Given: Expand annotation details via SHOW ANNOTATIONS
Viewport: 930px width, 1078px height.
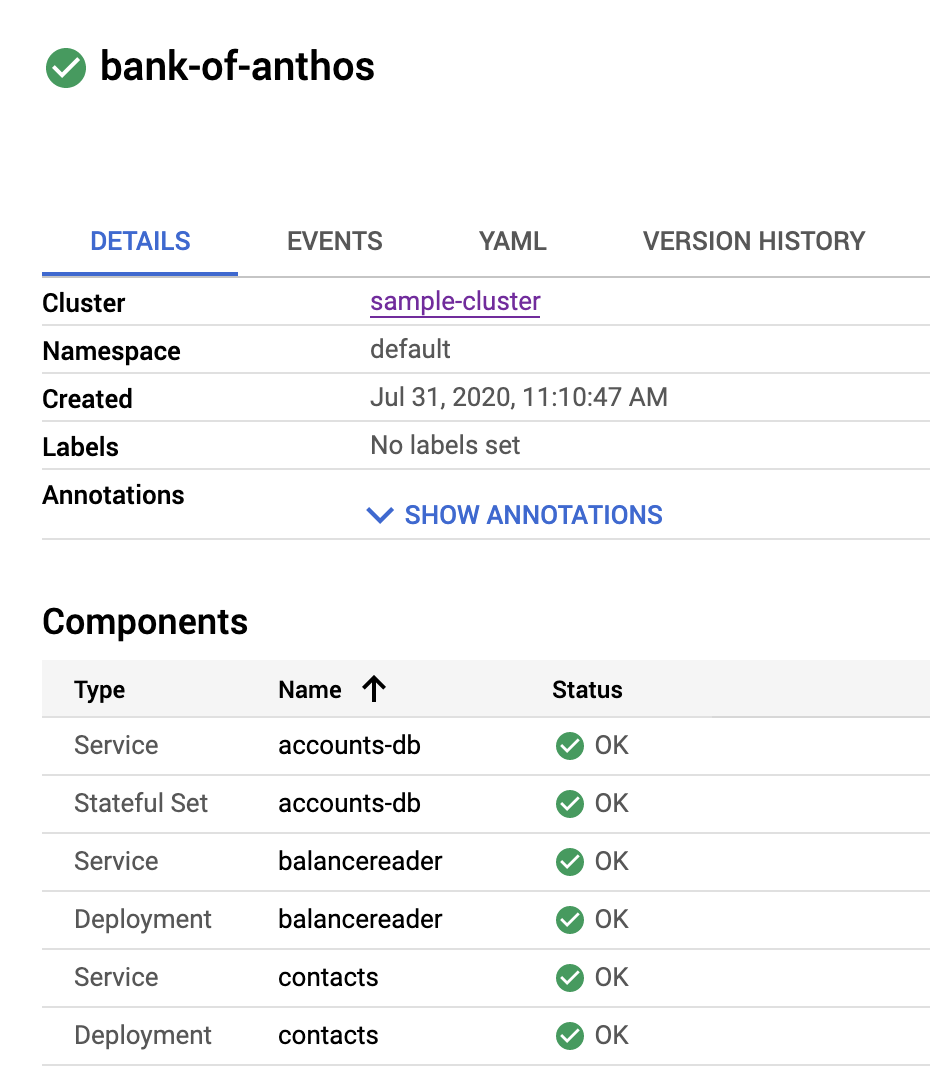Looking at the screenshot, I should click(x=532, y=515).
